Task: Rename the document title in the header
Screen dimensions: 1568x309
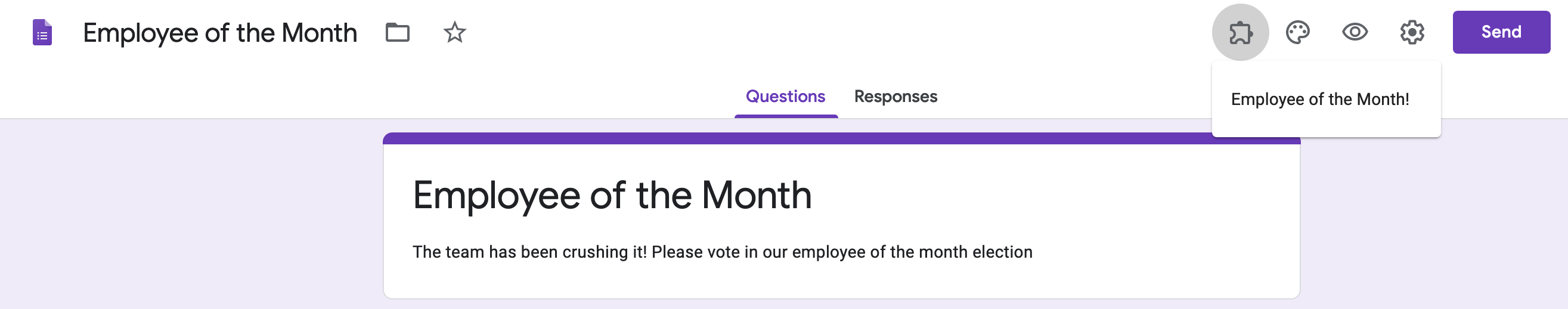Action: click(220, 33)
